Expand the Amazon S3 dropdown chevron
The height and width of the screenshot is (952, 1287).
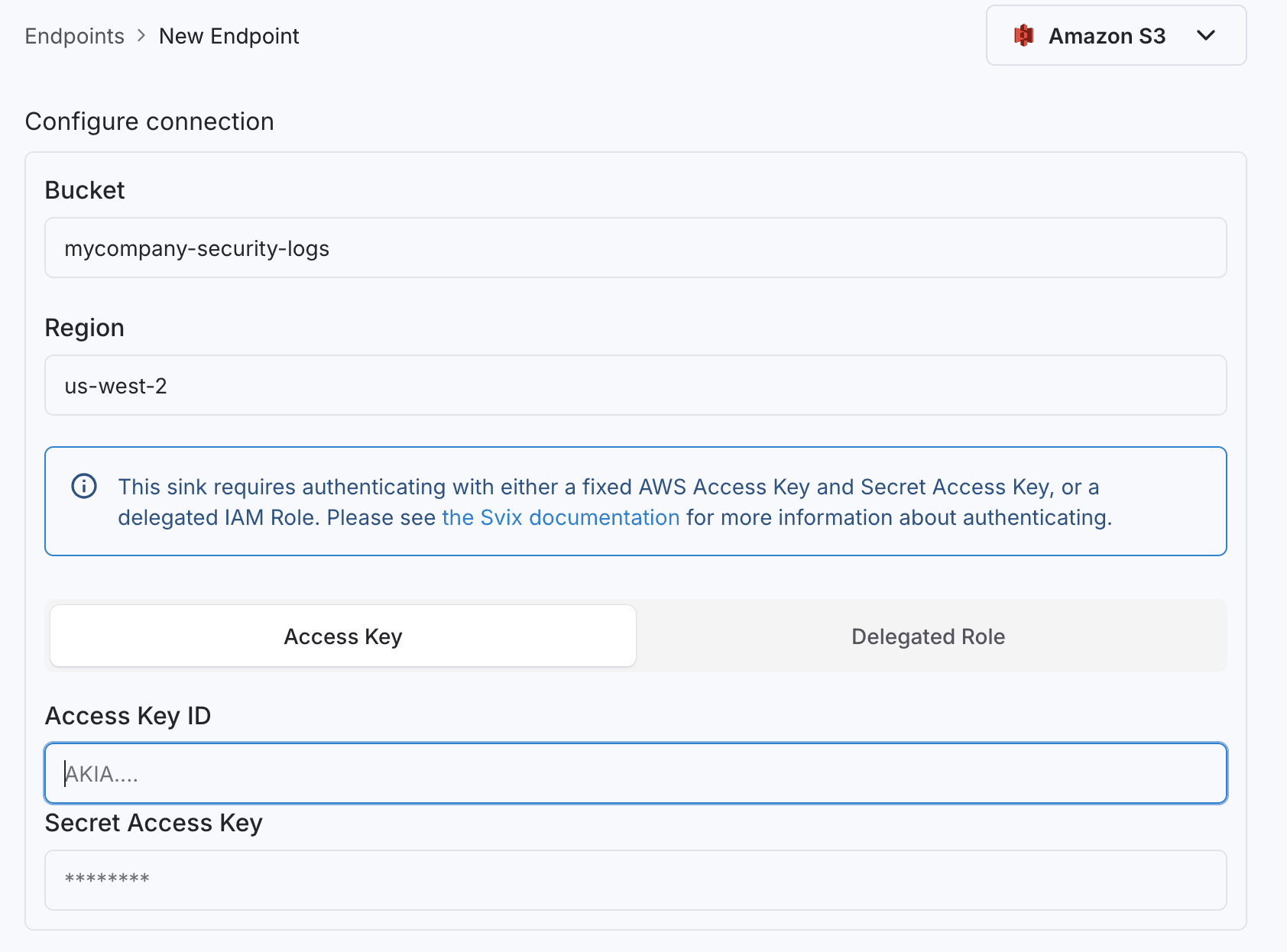point(1206,36)
